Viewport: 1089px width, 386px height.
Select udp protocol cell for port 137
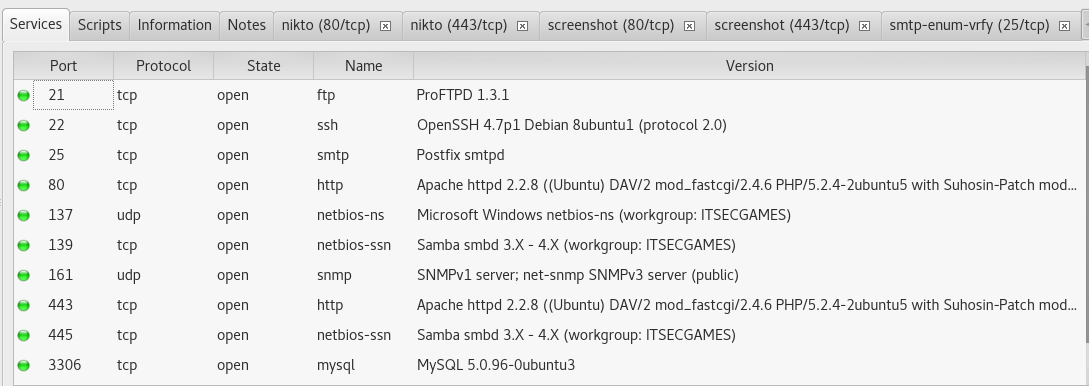click(163, 215)
